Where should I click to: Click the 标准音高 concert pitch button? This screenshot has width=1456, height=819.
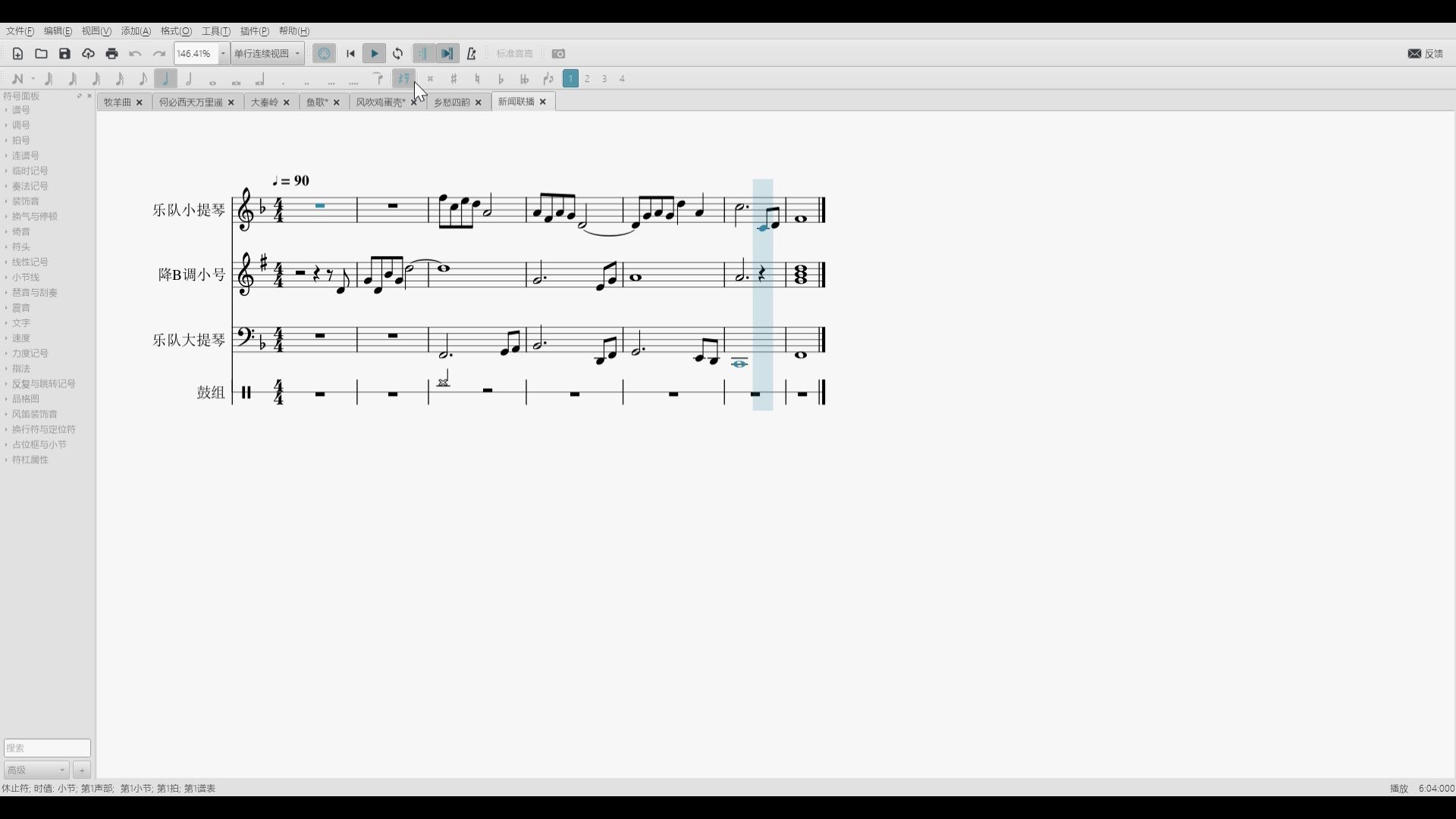point(515,54)
